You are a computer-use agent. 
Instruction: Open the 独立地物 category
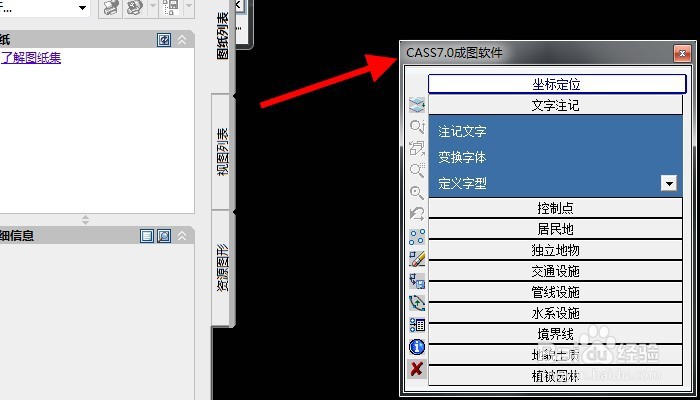[555, 250]
